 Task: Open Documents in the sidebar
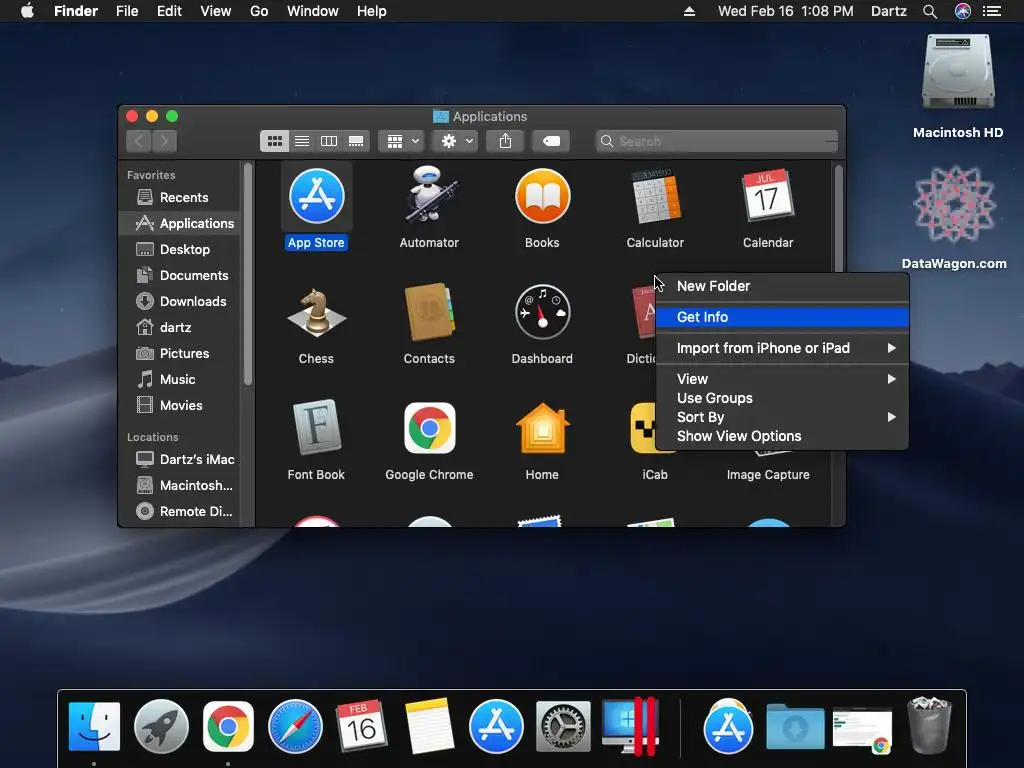click(180, 276)
